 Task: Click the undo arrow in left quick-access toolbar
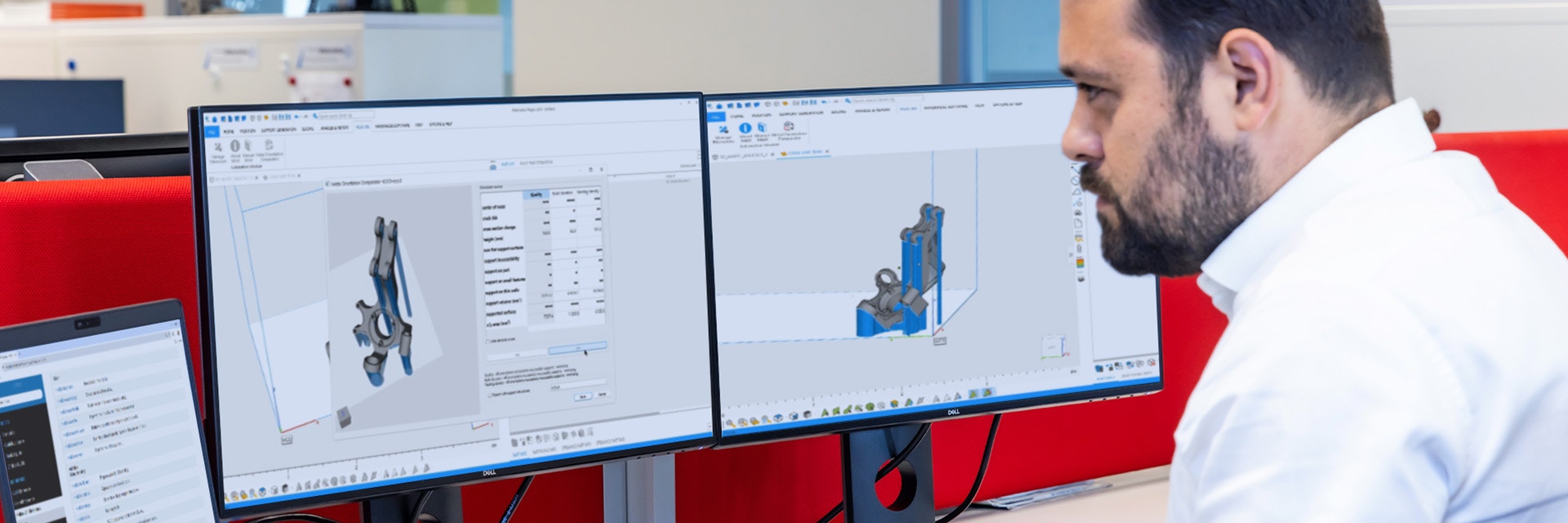[x=296, y=117]
